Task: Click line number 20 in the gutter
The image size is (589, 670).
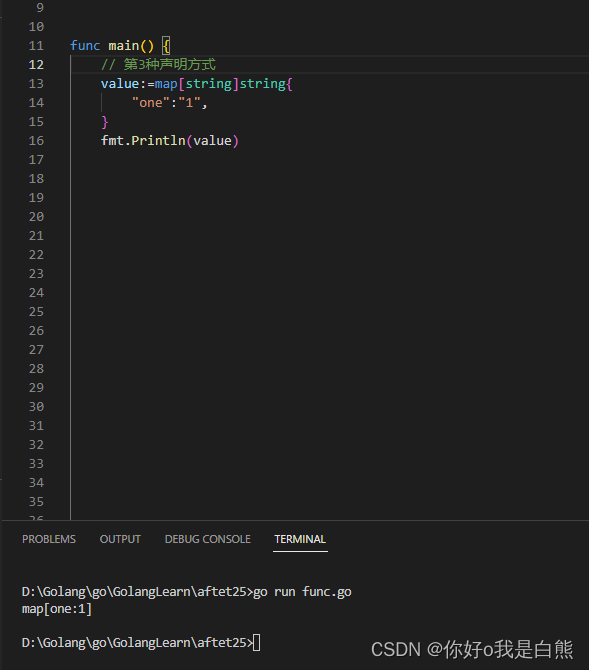Action: [36, 217]
